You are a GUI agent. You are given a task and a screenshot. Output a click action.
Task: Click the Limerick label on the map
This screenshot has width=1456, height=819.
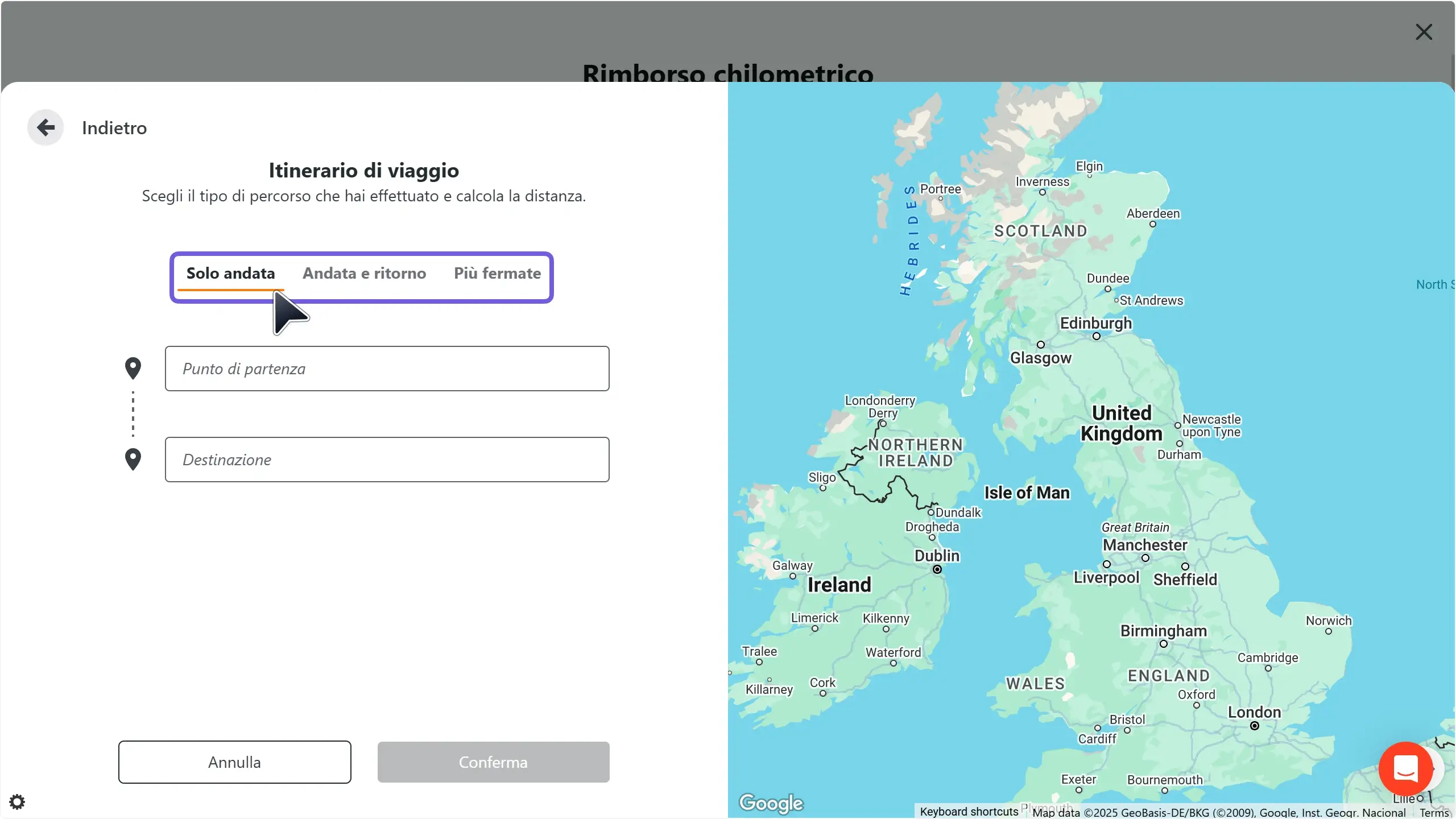click(x=814, y=618)
